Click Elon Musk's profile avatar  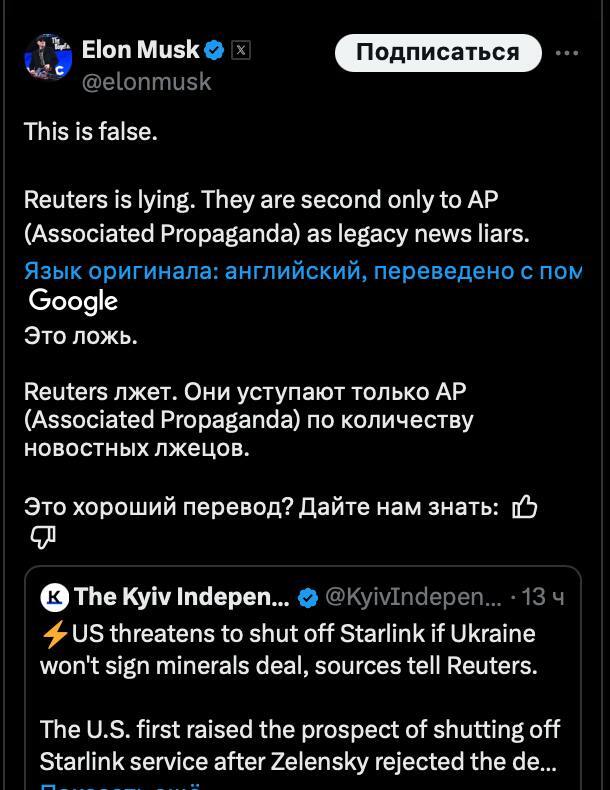click(46, 59)
